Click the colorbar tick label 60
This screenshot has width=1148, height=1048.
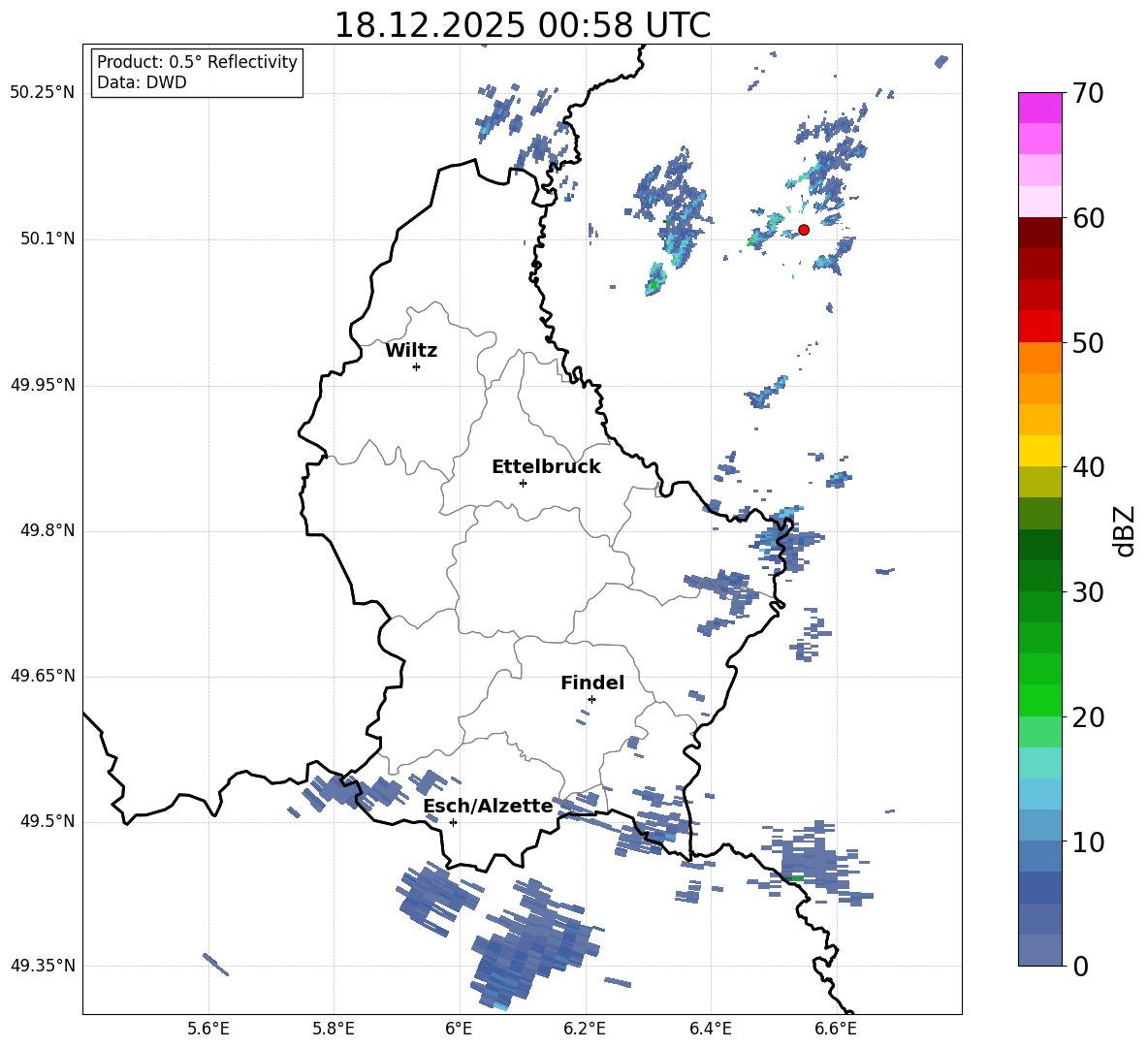(x=1089, y=218)
